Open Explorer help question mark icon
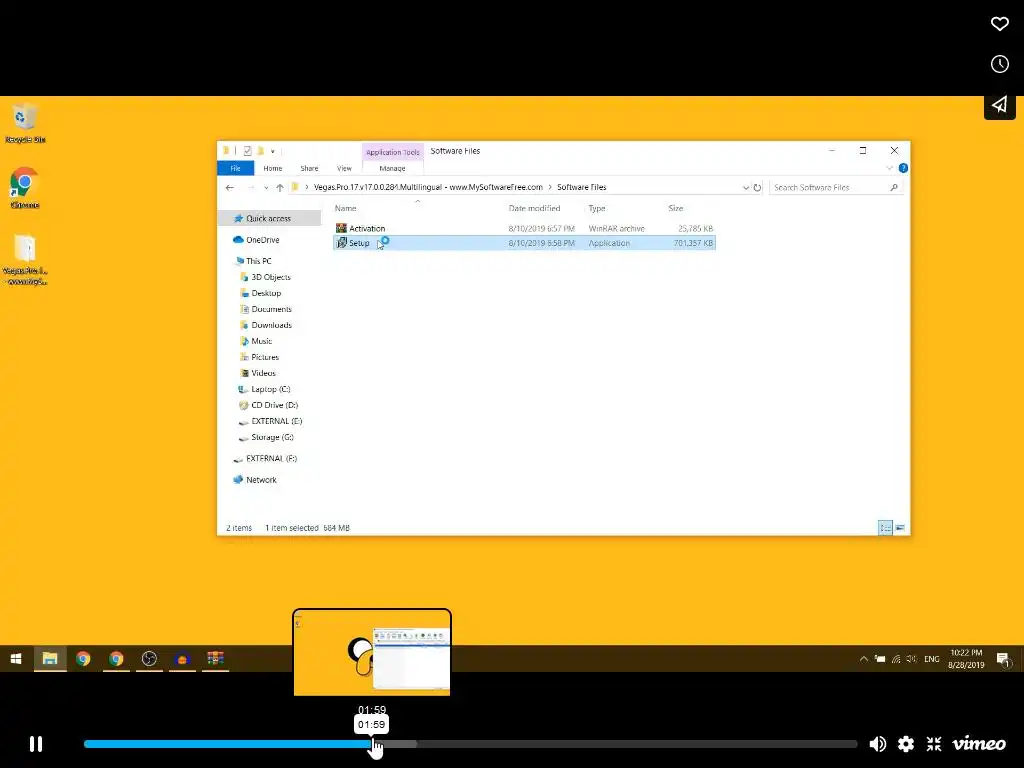This screenshot has height=768, width=1024. [903, 168]
